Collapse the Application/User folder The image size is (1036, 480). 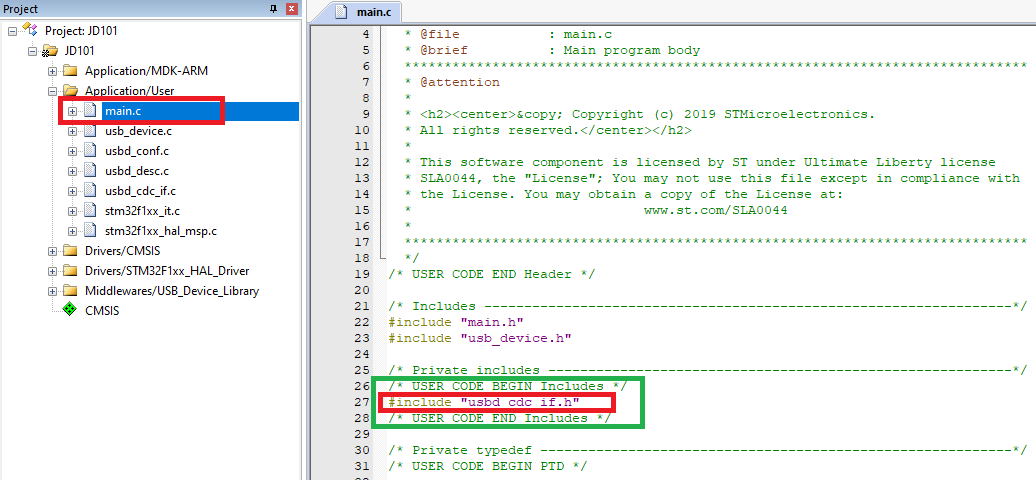[53, 91]
